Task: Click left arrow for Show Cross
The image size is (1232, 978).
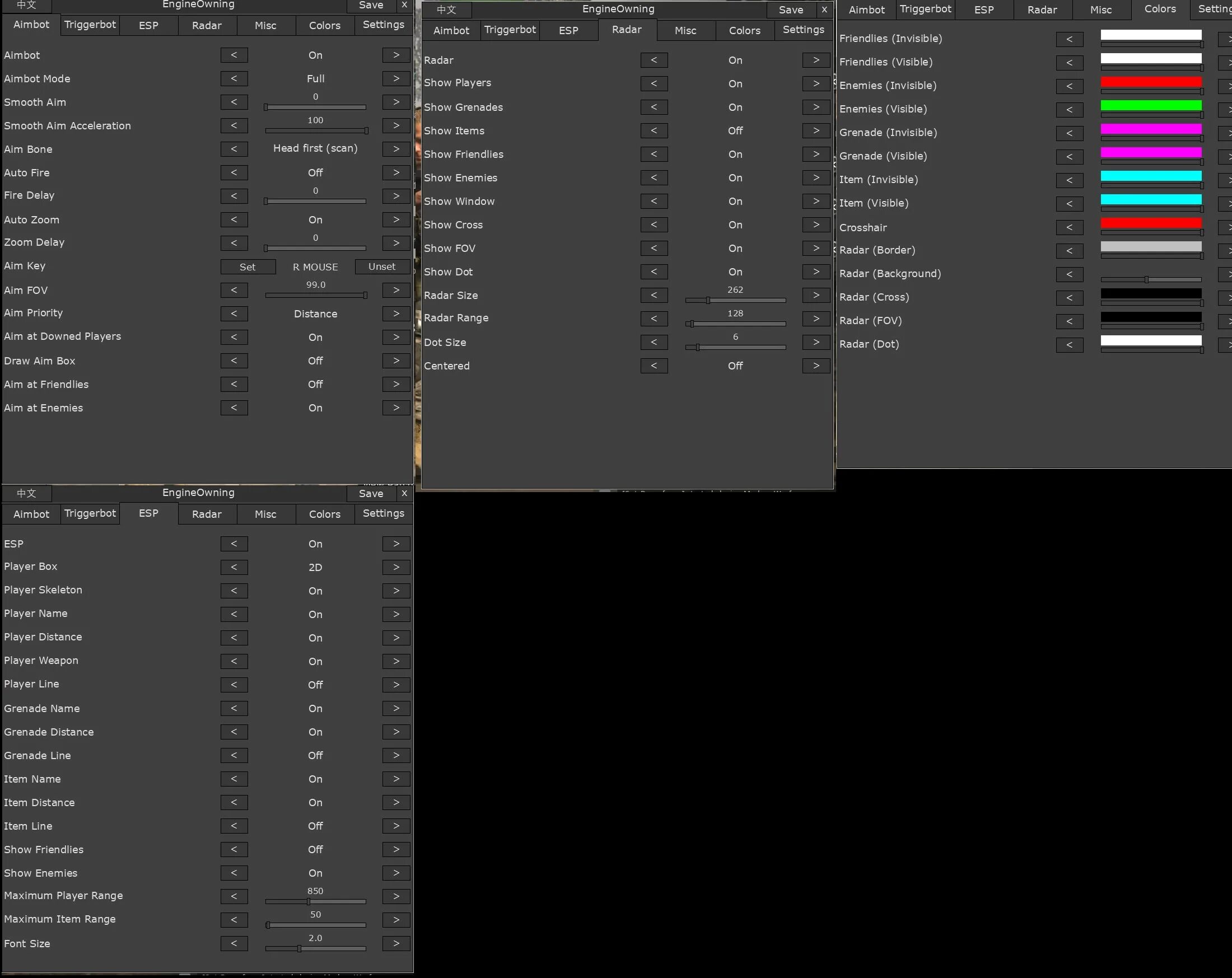Action: pyautogui.click(x=654, y=224)
